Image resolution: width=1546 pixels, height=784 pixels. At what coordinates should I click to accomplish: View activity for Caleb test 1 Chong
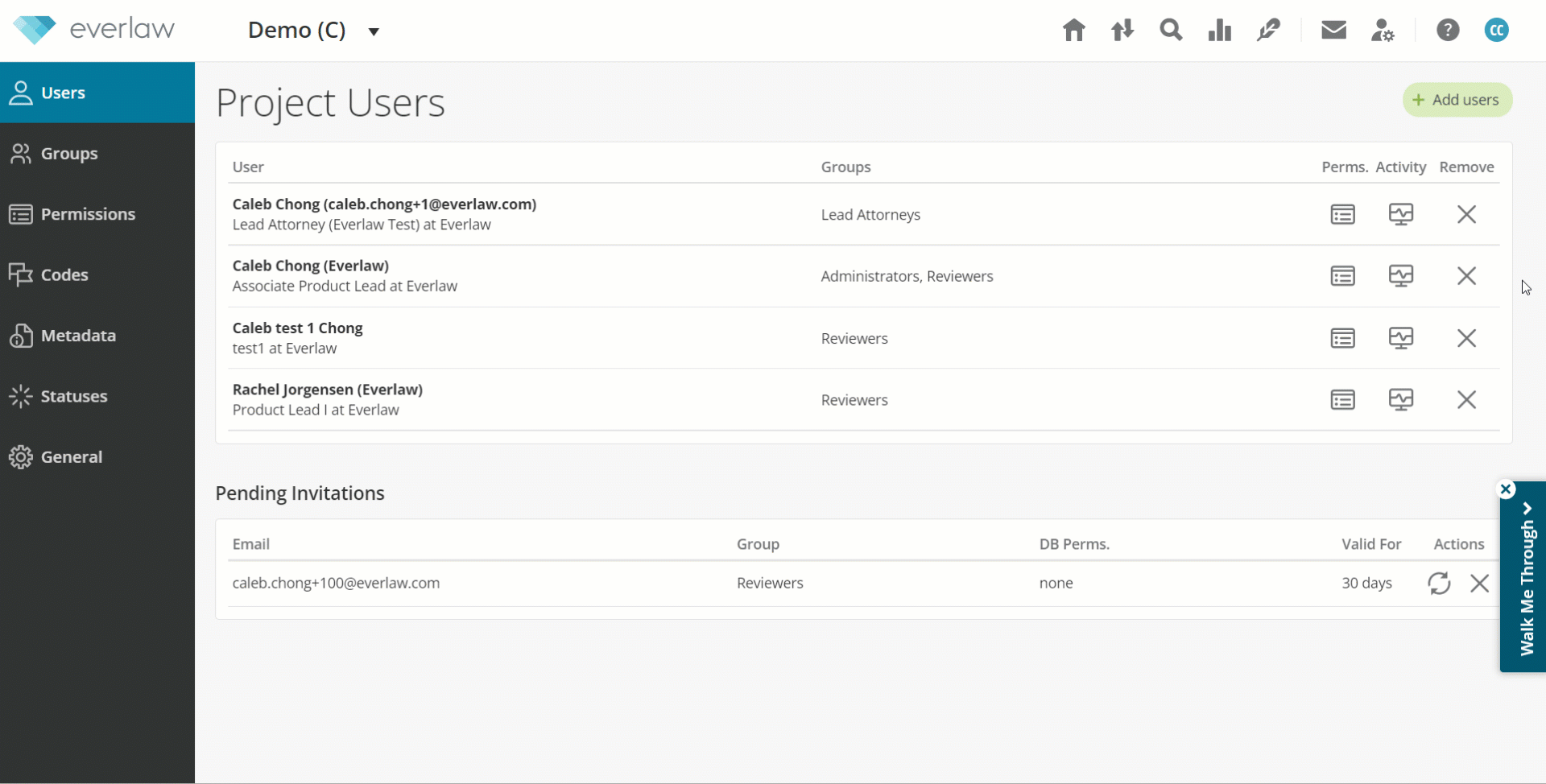point(1401,338)
